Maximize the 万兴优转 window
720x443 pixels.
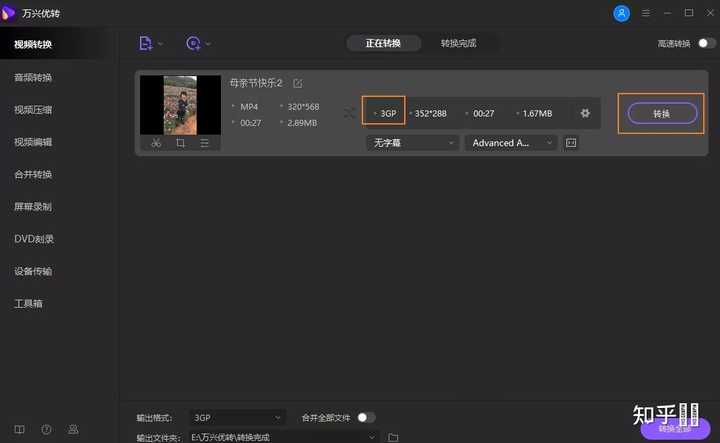(x=689, y=13)
